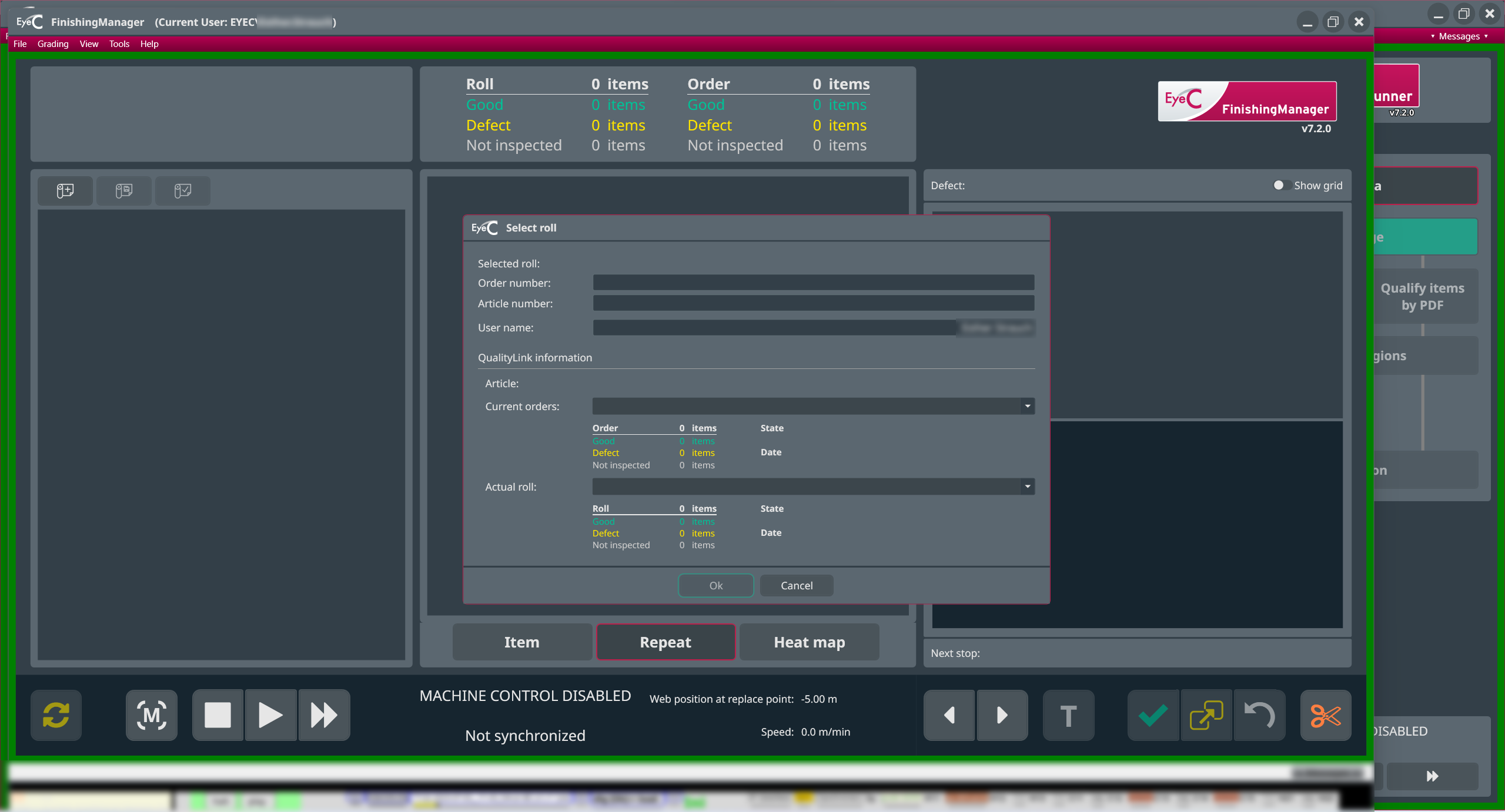
Task: Minimize the FinishingManager window
Action: coord(1307,22)
